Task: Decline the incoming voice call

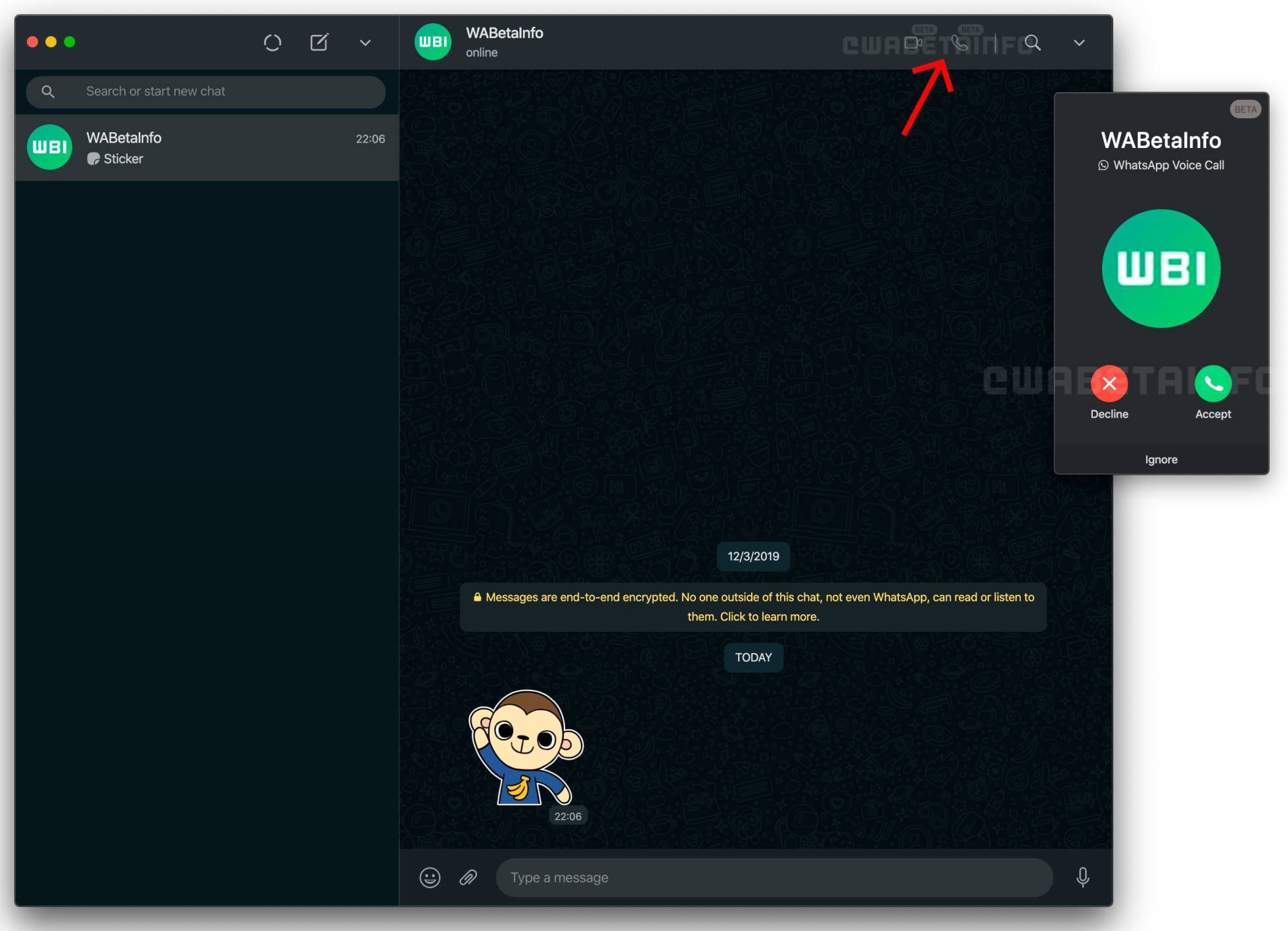Action: (x=1109, y=384)
